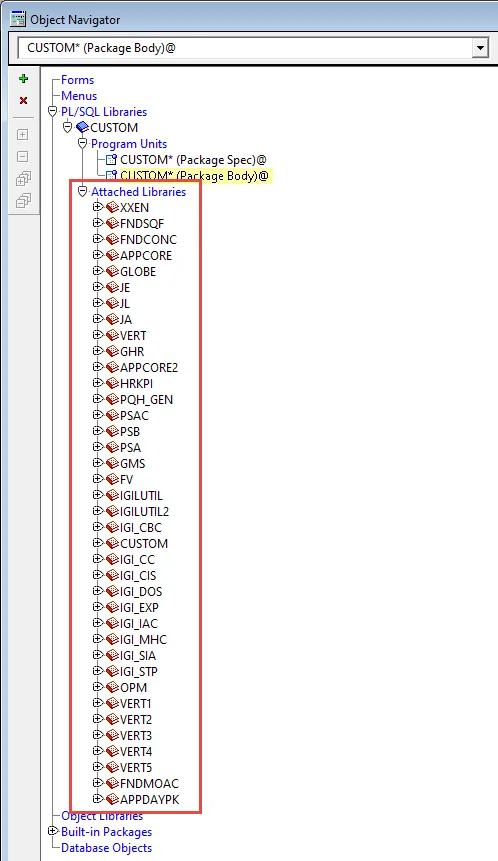Select CUSTOM* (Package Body) program unit
The width and height of the screenshot is (498, 861).
194,176
